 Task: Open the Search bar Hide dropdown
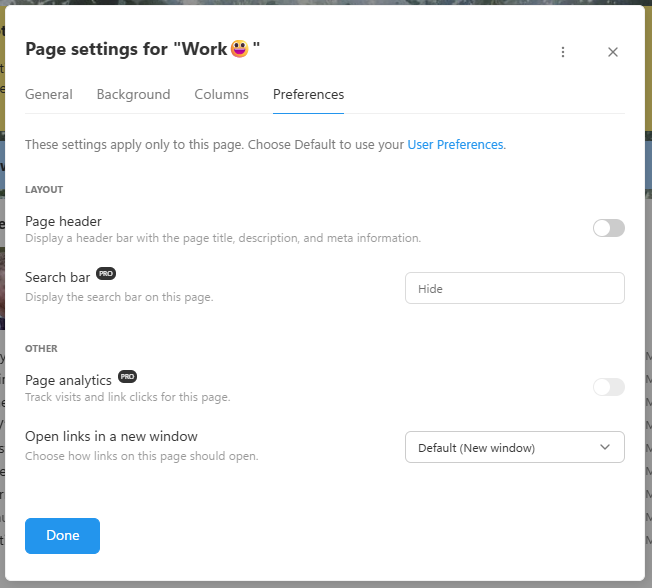[514, 288]
